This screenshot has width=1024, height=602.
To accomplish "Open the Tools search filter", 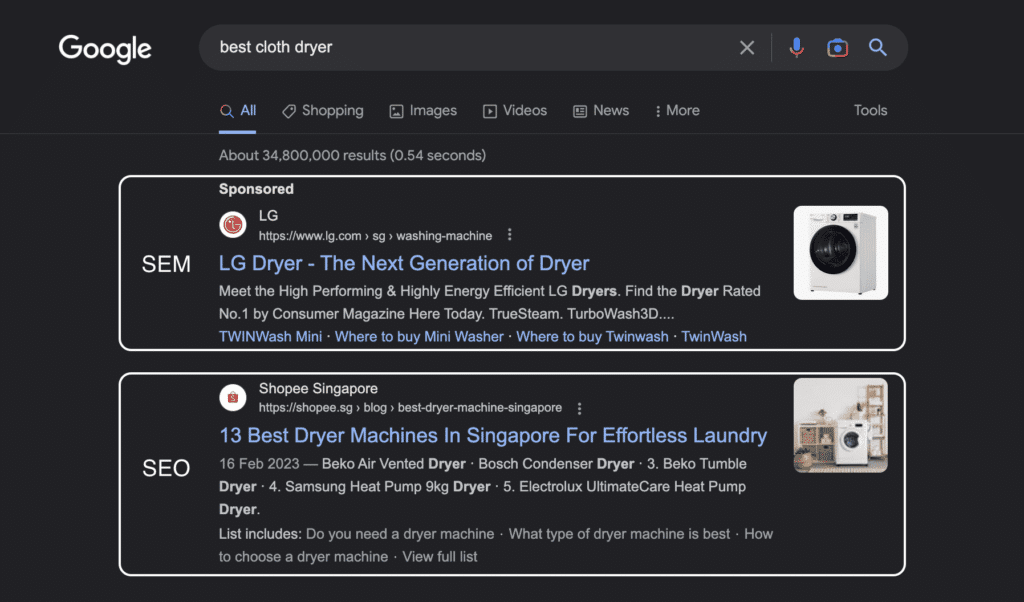I will tap(870, 111).
